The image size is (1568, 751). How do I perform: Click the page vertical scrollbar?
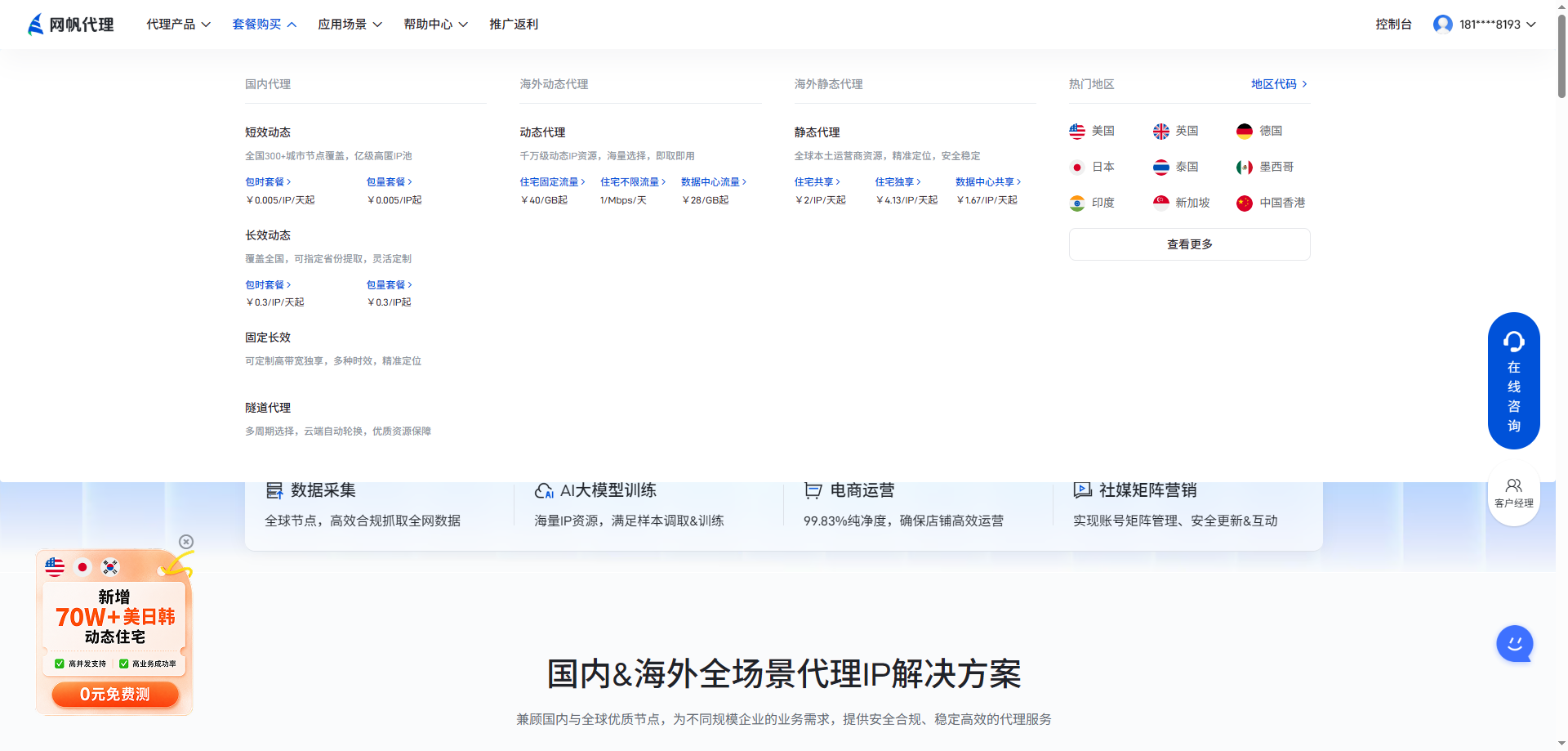[1561, 57]
